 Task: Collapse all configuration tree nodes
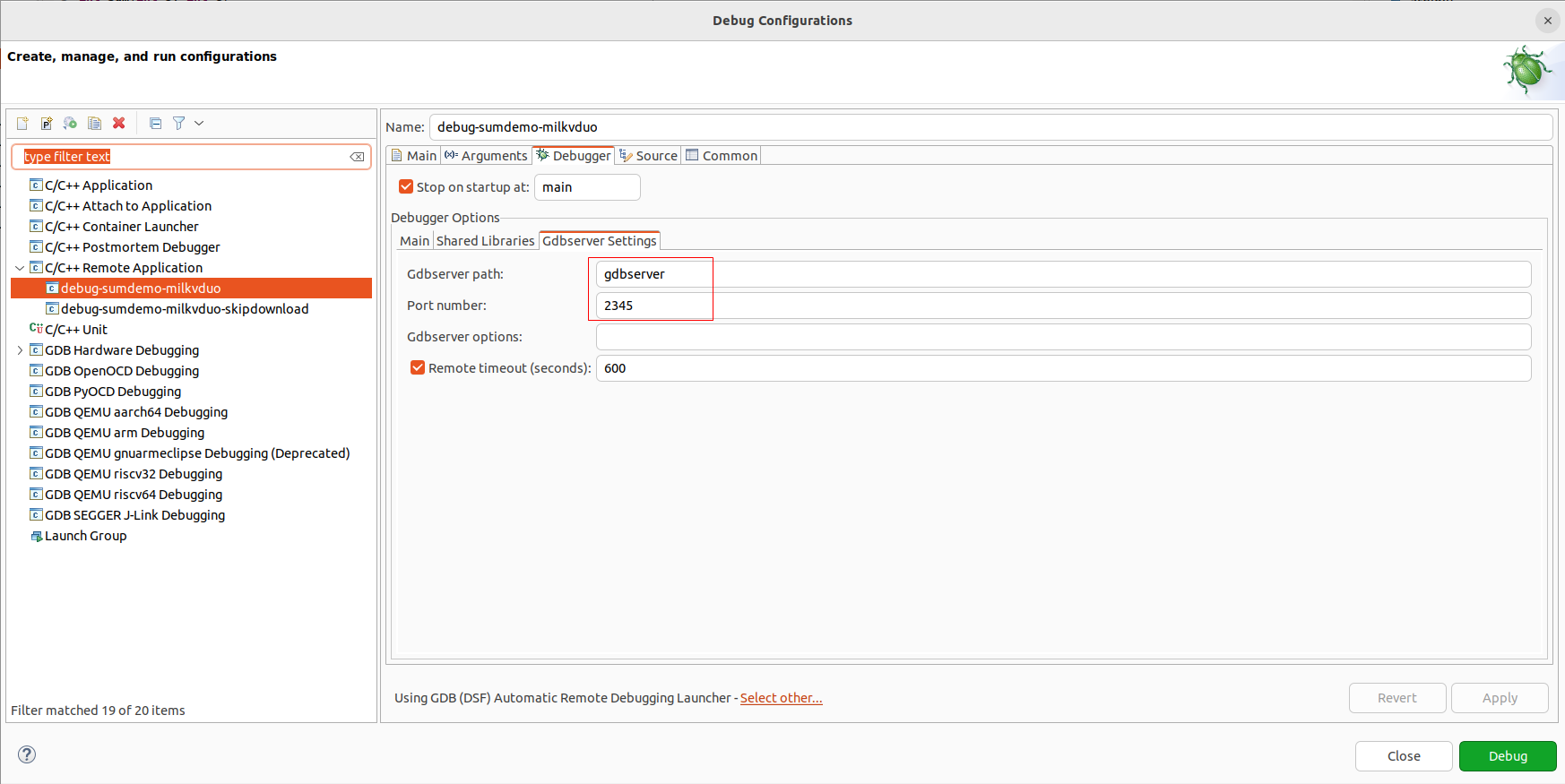coord(155,124)
